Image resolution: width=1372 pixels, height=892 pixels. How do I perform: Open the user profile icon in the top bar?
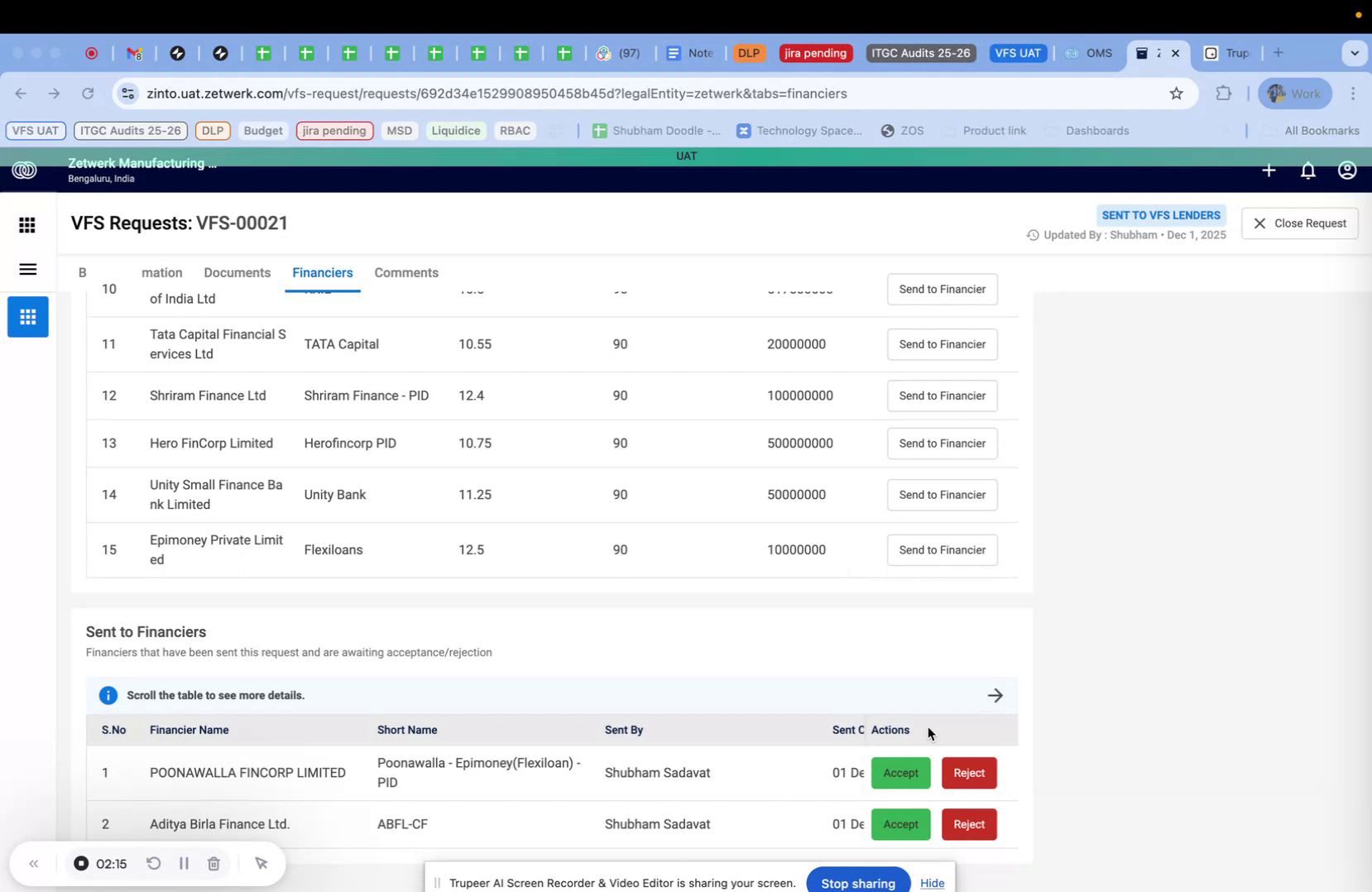pyautogui.click(x=1346, y=170)
